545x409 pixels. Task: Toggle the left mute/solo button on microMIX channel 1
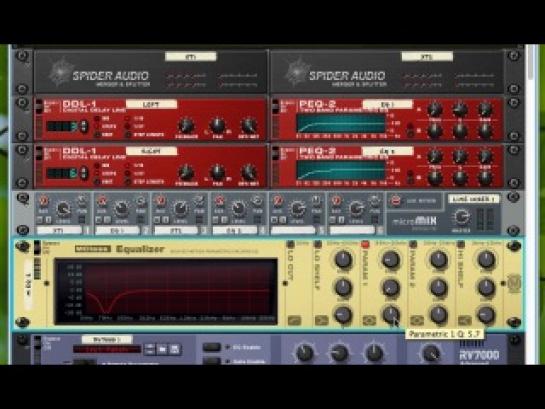coord(40,220)
